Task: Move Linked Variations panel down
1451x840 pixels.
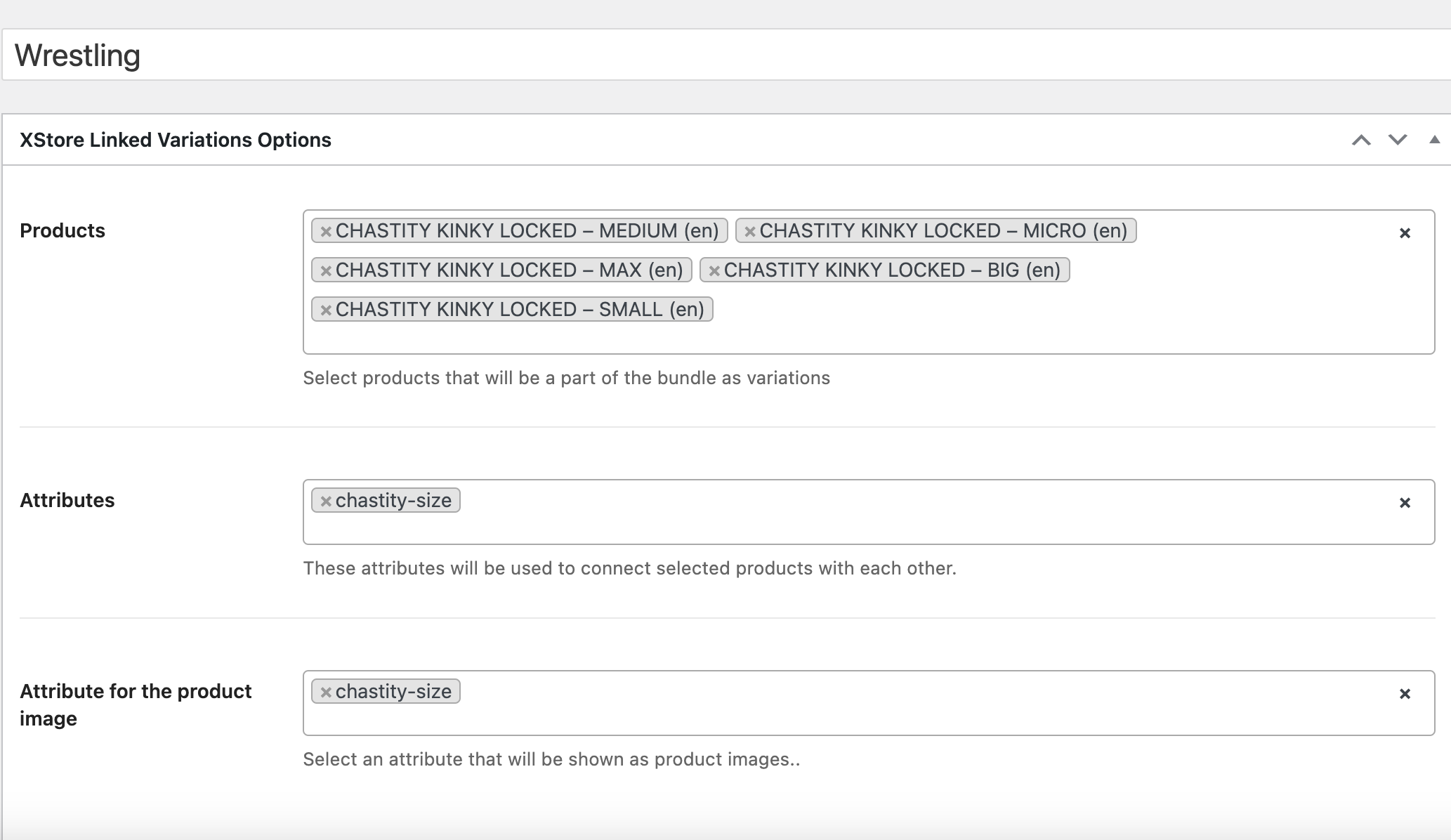Action: 1398,140
